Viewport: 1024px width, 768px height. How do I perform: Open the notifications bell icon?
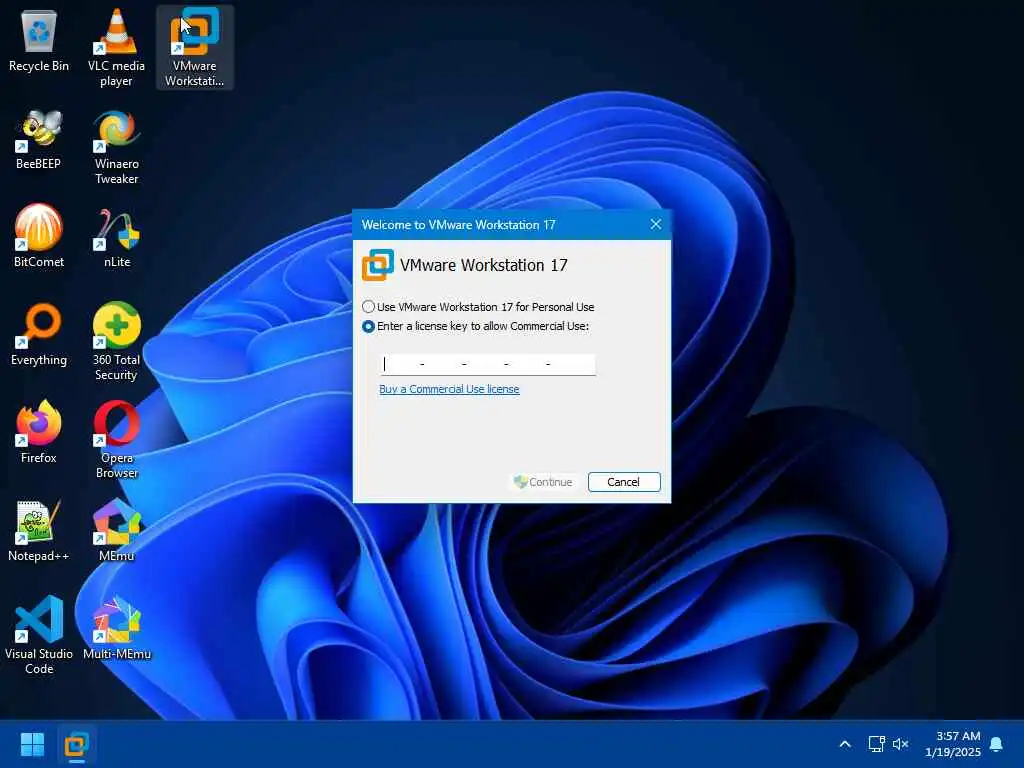(997, 744)
